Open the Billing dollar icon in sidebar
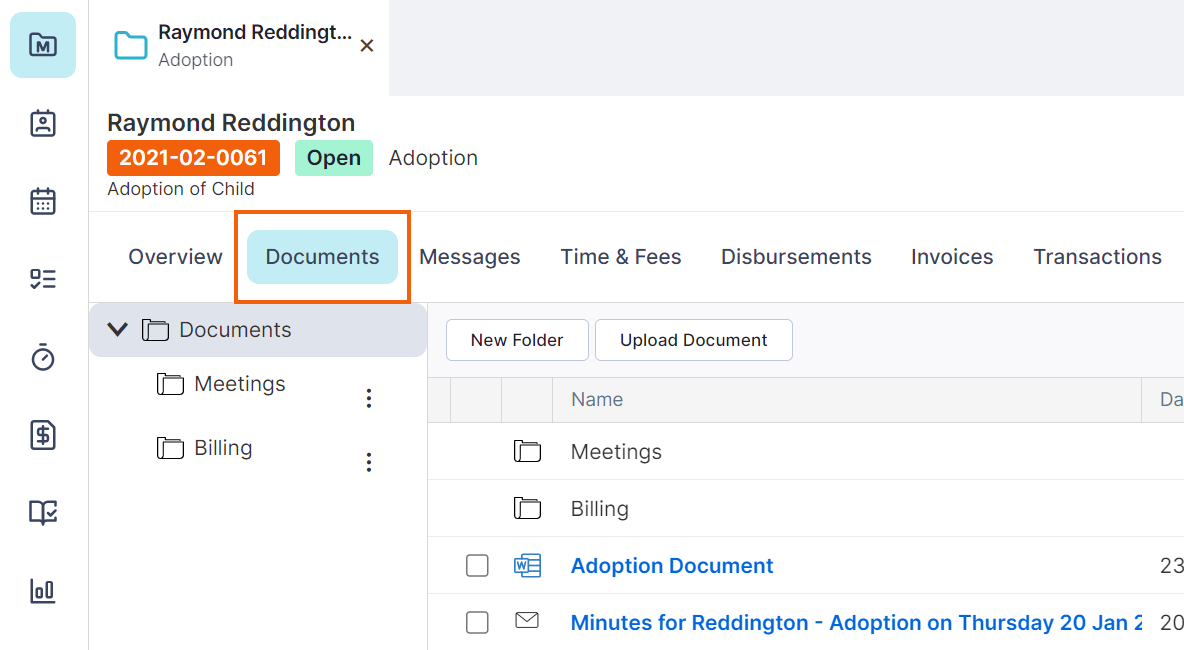The width and height of the screenshot is (1184, 650). [x=43, y=435]
